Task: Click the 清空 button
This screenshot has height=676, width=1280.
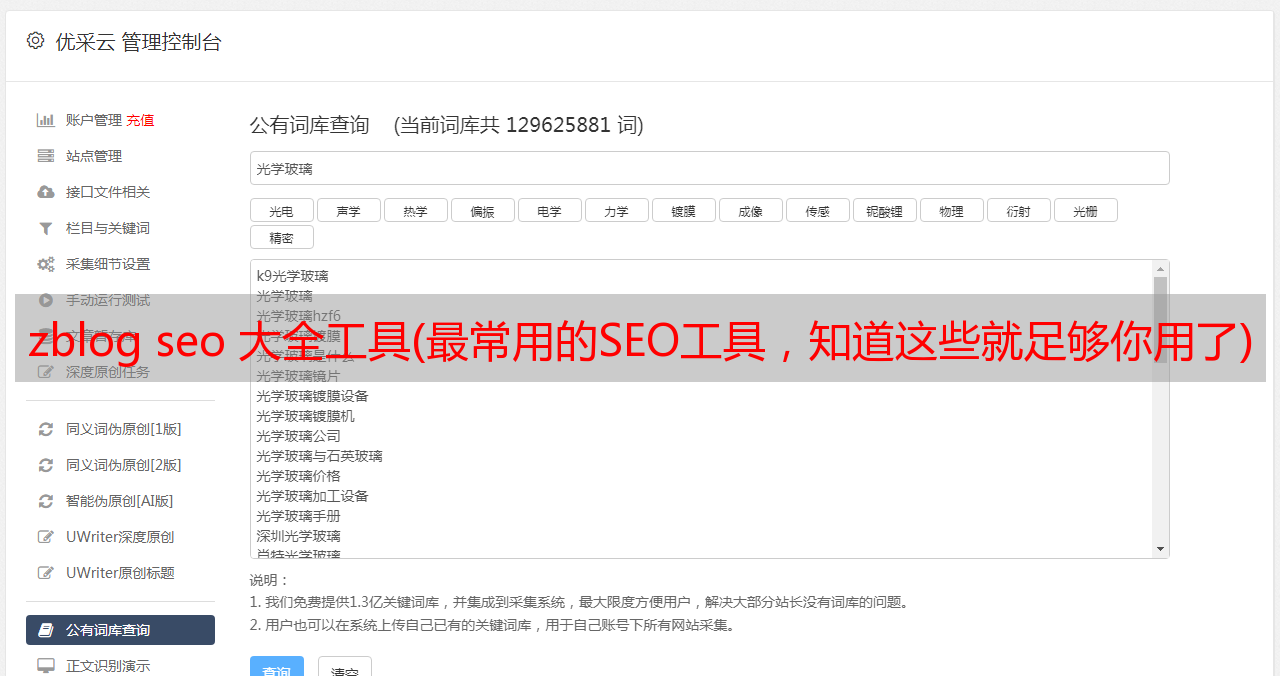Action: click(345, 668)
